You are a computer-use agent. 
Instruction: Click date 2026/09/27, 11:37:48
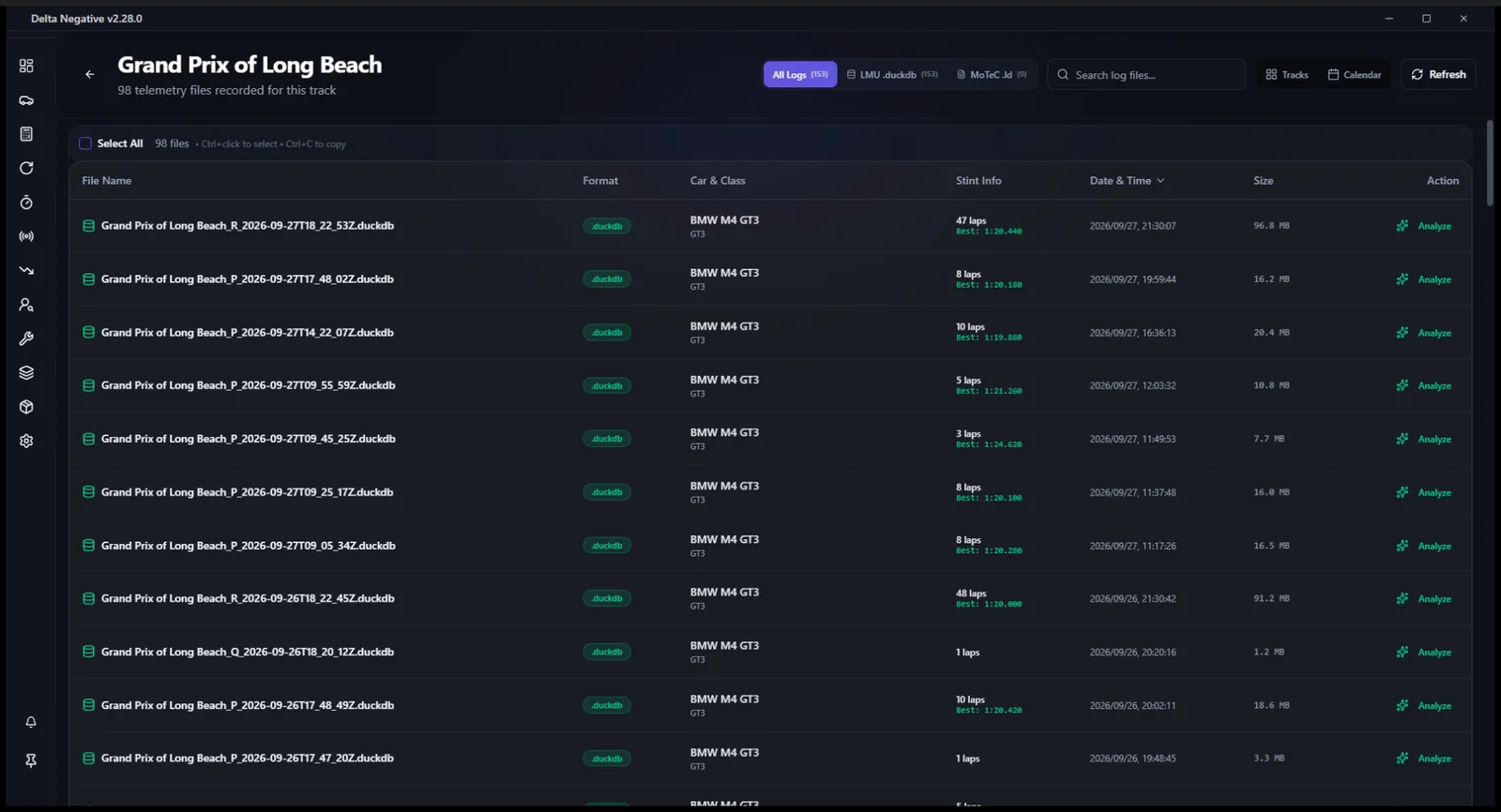tap(1132, 492)
